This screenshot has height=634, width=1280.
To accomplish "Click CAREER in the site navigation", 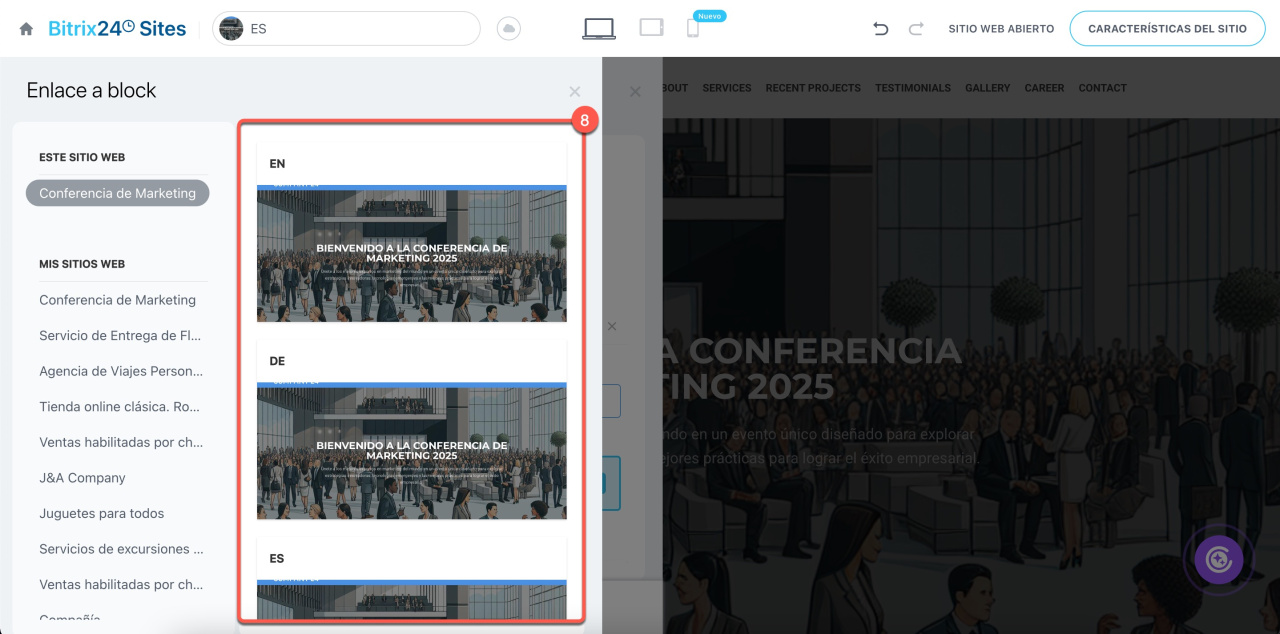I will [1044, 88].
